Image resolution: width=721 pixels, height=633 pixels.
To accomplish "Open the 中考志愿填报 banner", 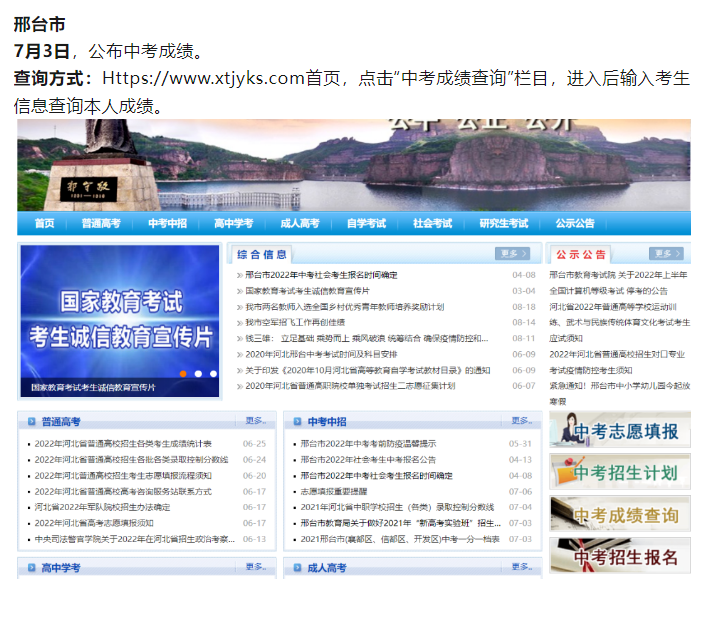I will click(619, 431).
